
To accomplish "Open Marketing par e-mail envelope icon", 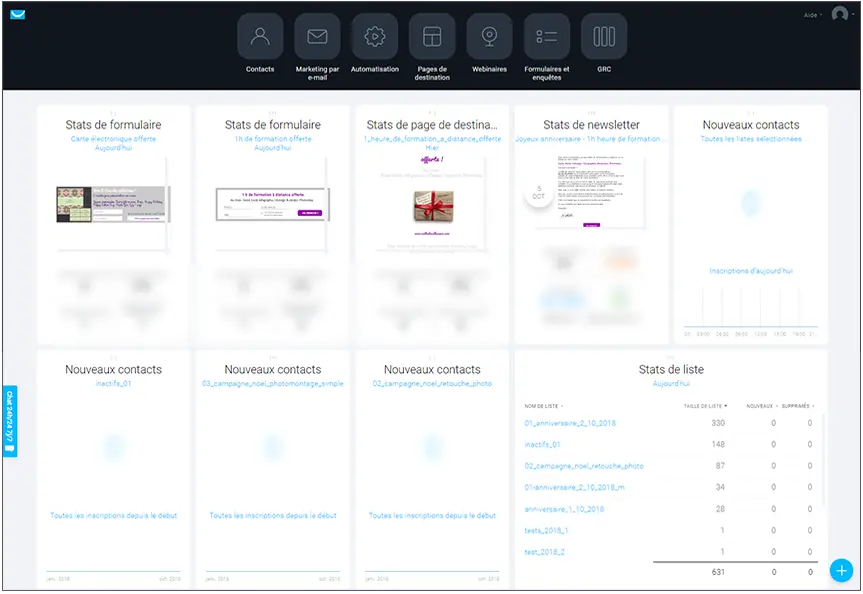I will pos(317,36).
